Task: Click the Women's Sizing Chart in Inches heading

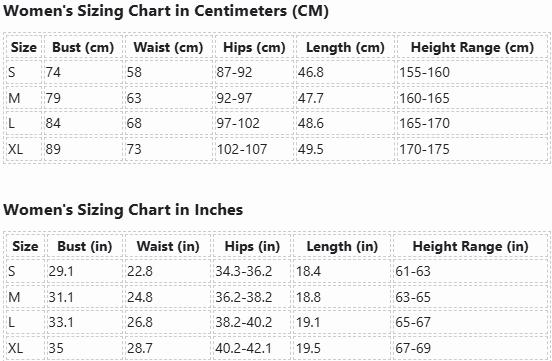Action: point(123,210)
